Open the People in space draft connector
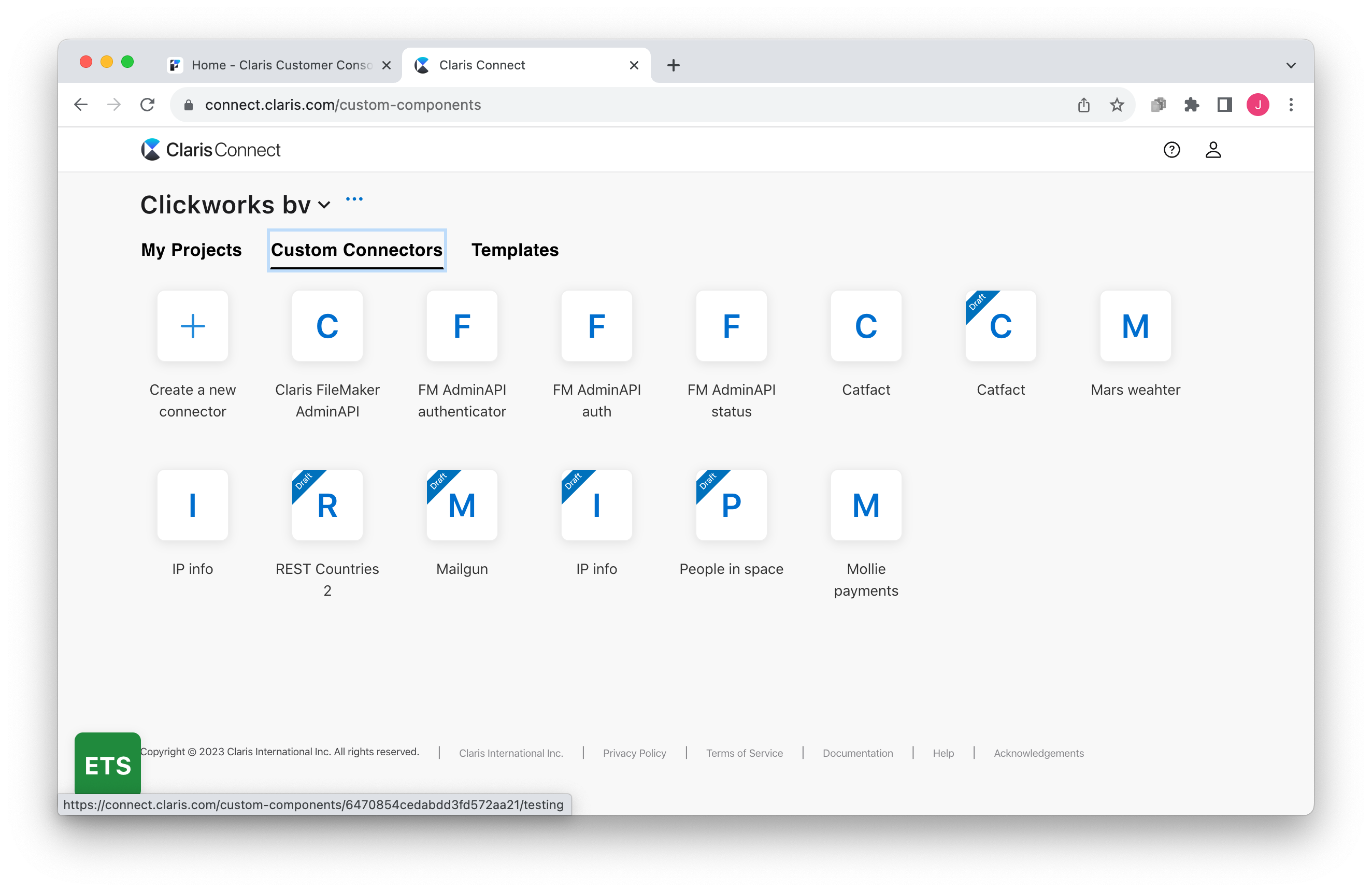Viewport: 1372px width, 892px height. [731, 505]
